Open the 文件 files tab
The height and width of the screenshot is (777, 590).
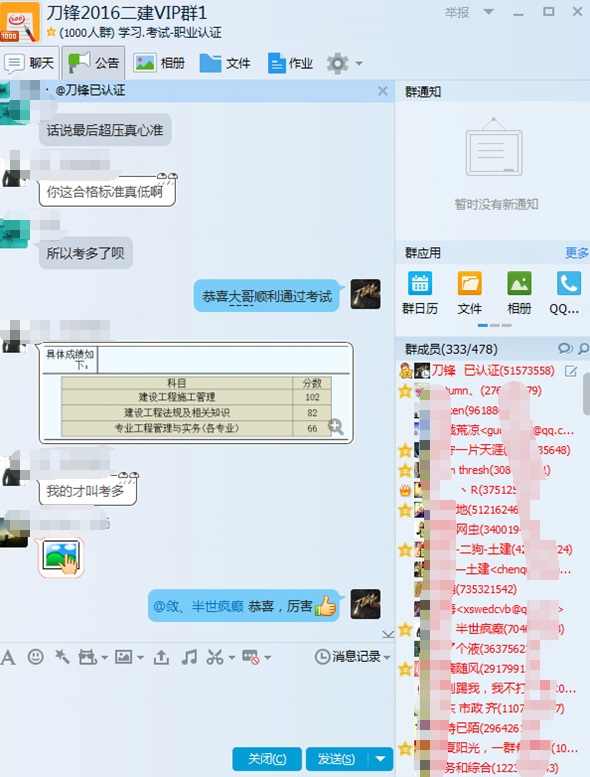(225, 63)
